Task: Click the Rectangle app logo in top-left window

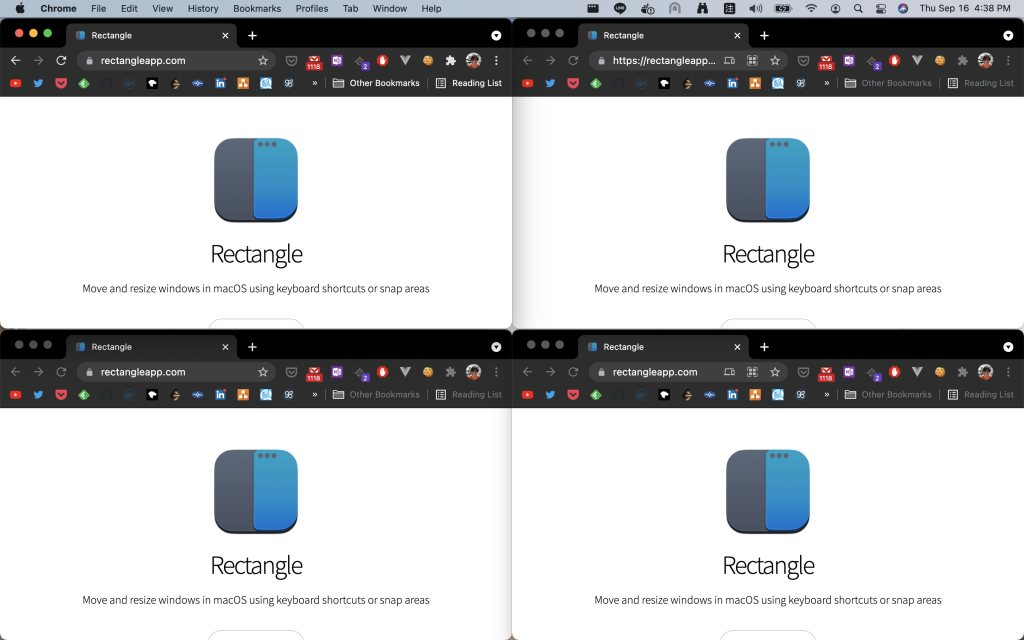Action: pyautogui.click(x=256, y=180)
